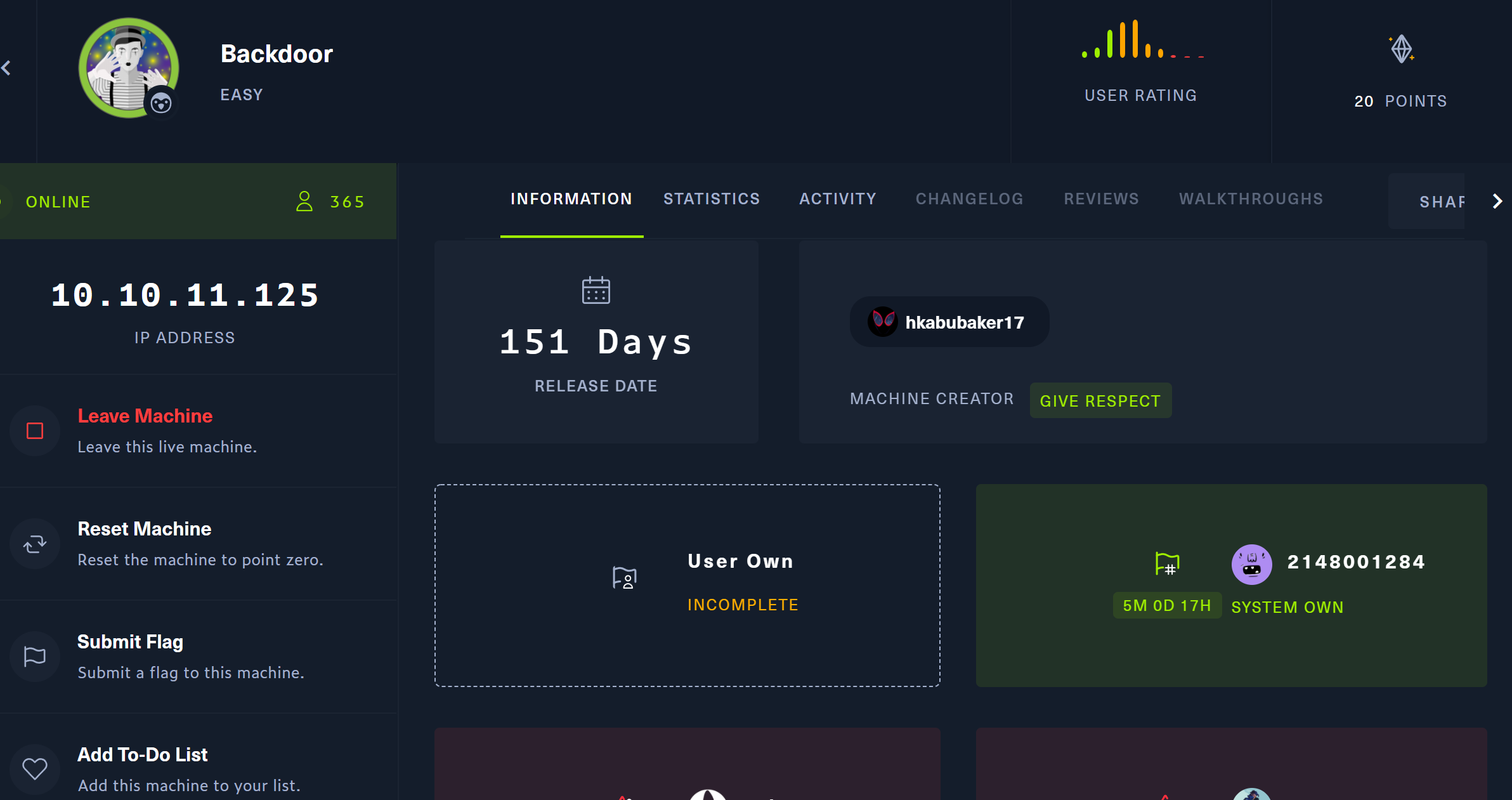Click the System Own green flag icon
The image size is (1512, 800).
[1166, 563]
